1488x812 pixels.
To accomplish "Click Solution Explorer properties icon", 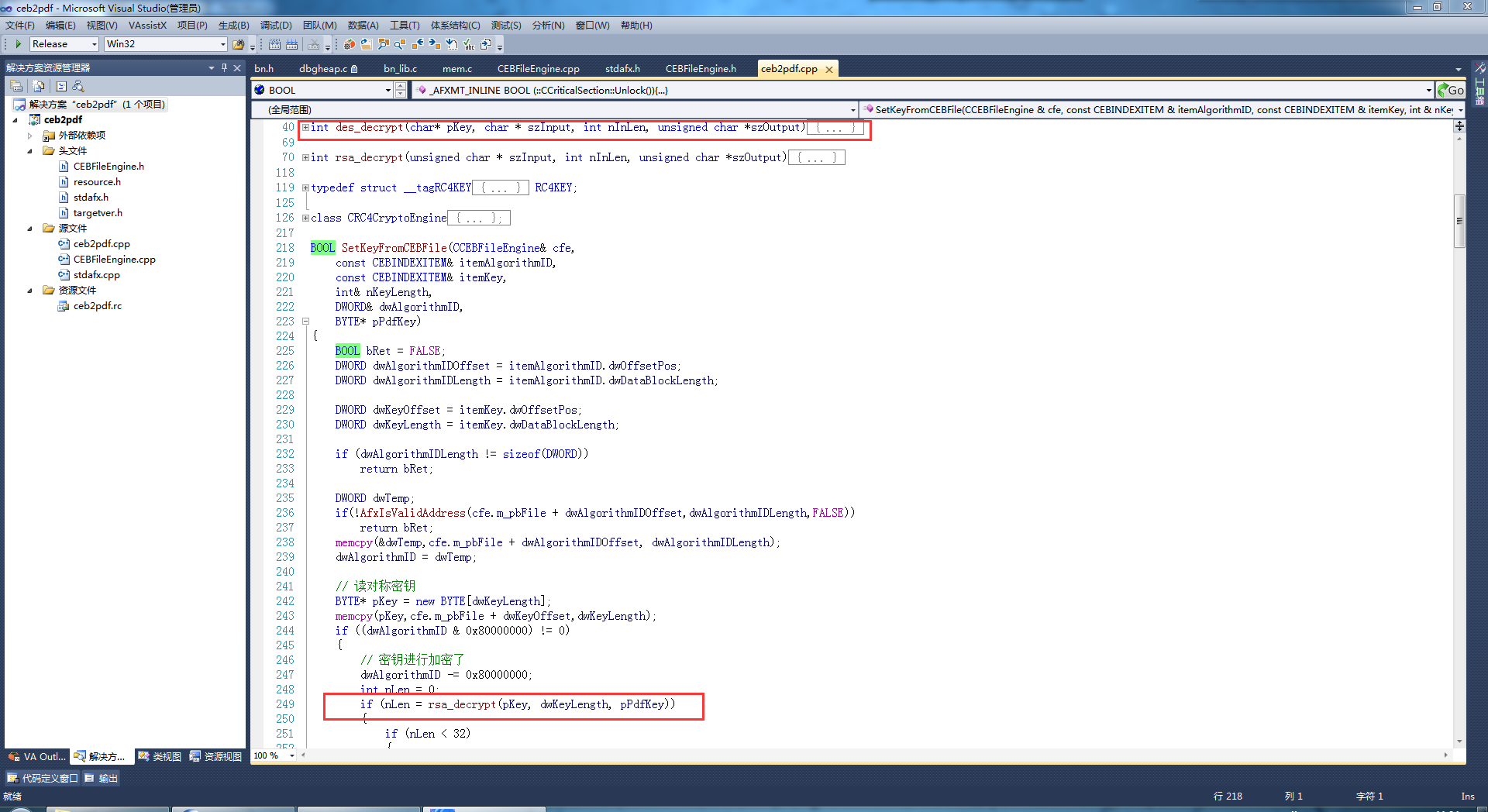I will coord(16,86).
